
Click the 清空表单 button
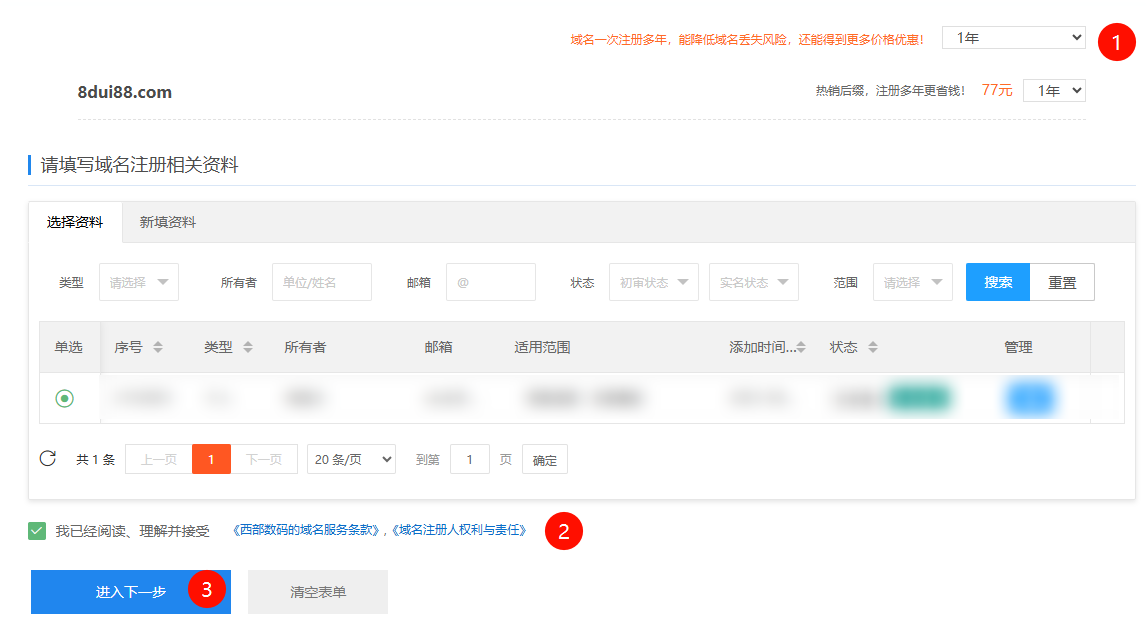coord(318,592)
